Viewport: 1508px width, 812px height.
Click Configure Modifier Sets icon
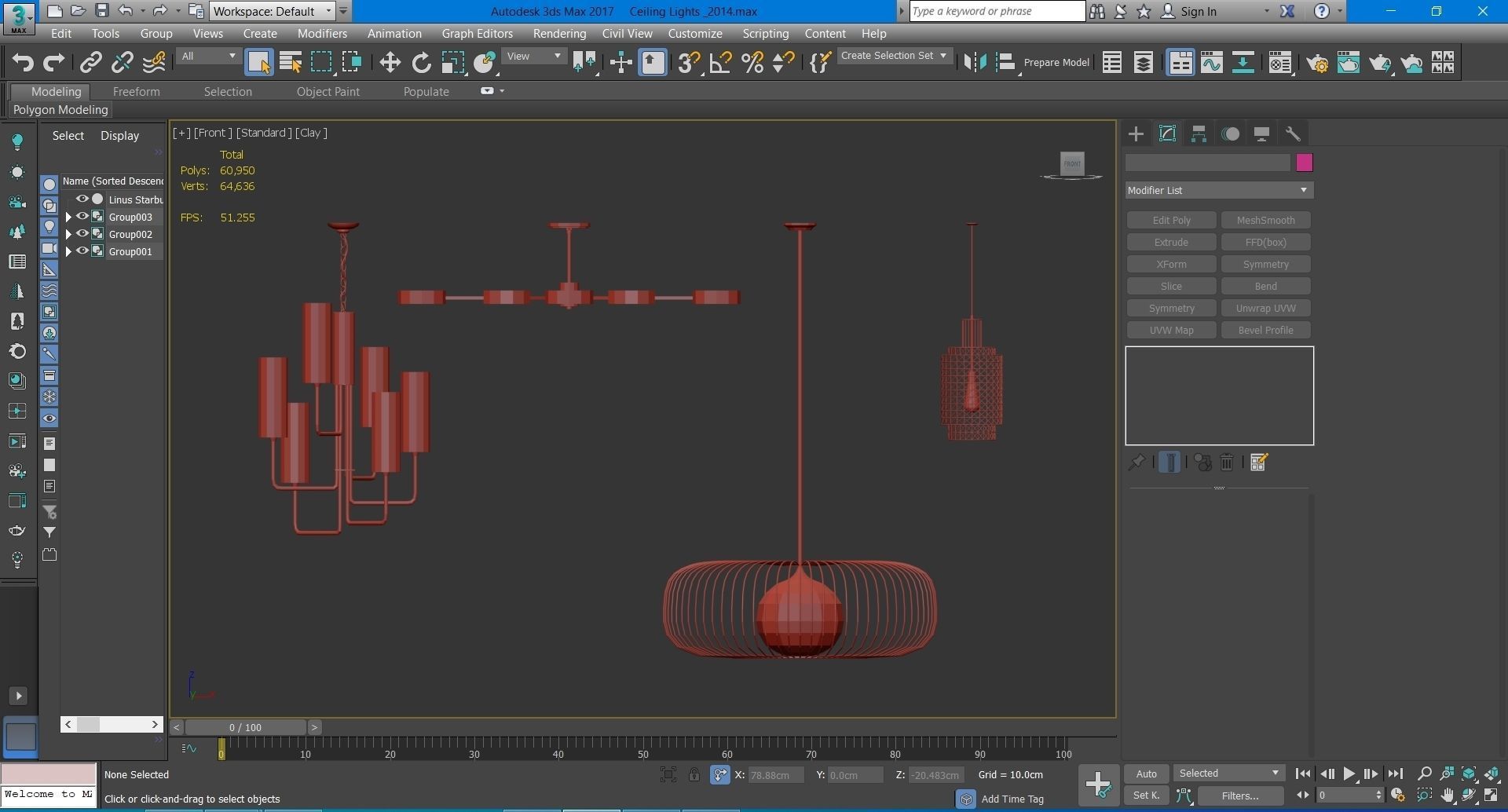pos(1258,463)
